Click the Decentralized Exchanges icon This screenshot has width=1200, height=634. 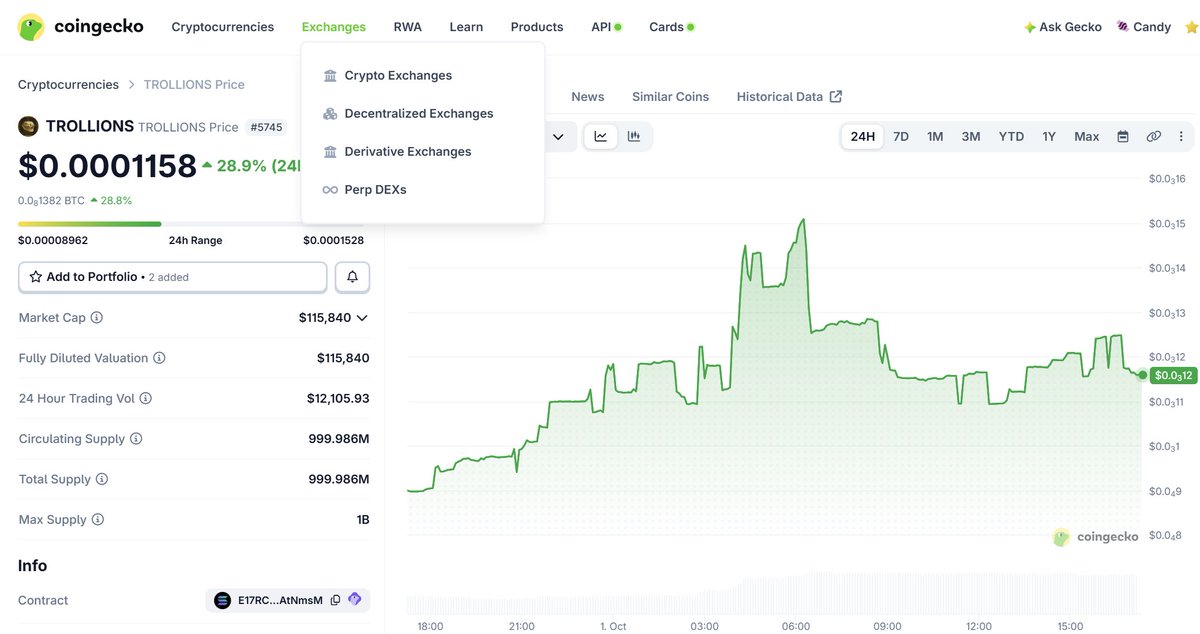coord(330,113)
